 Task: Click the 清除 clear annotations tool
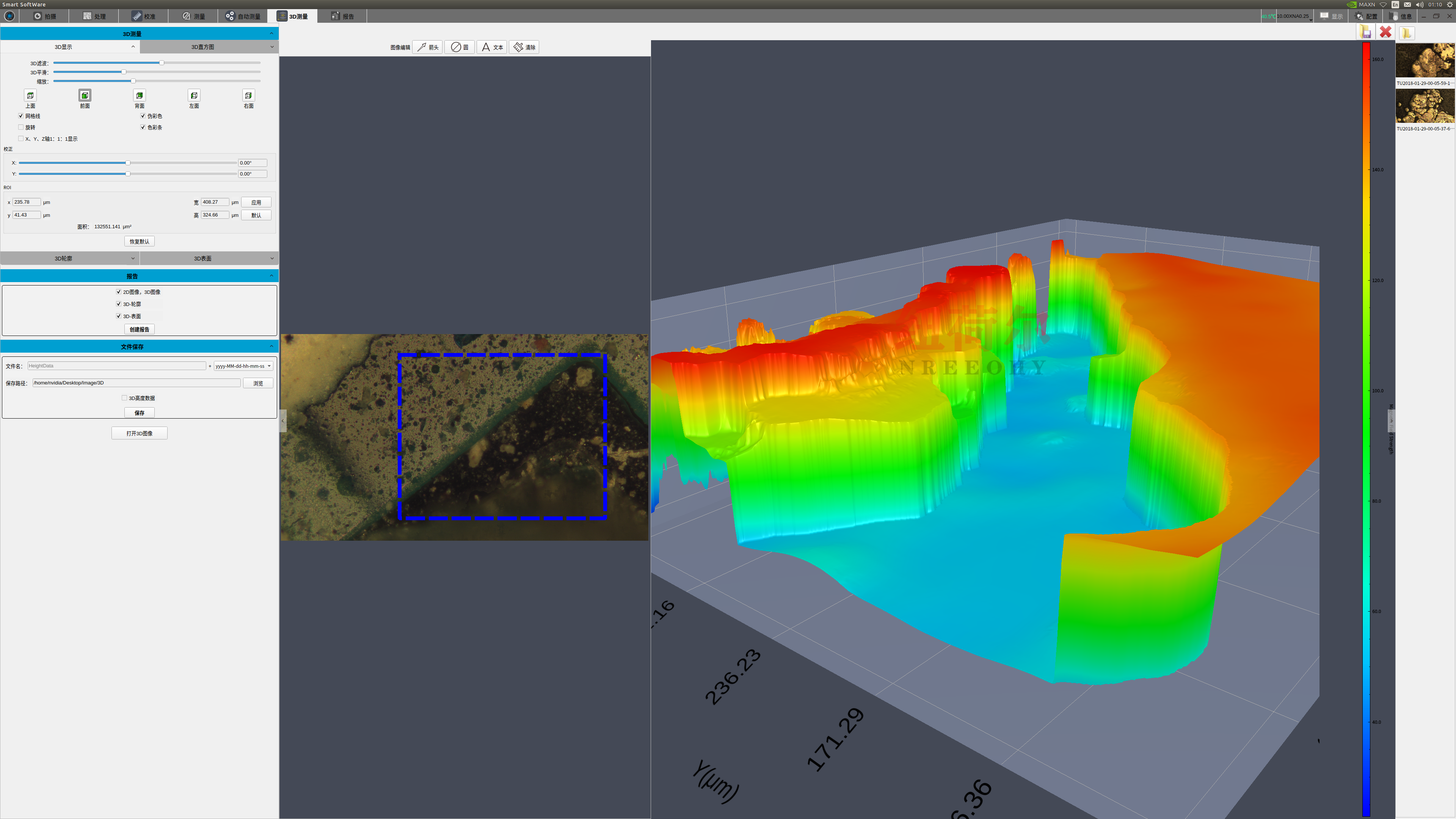click(524, 47)
